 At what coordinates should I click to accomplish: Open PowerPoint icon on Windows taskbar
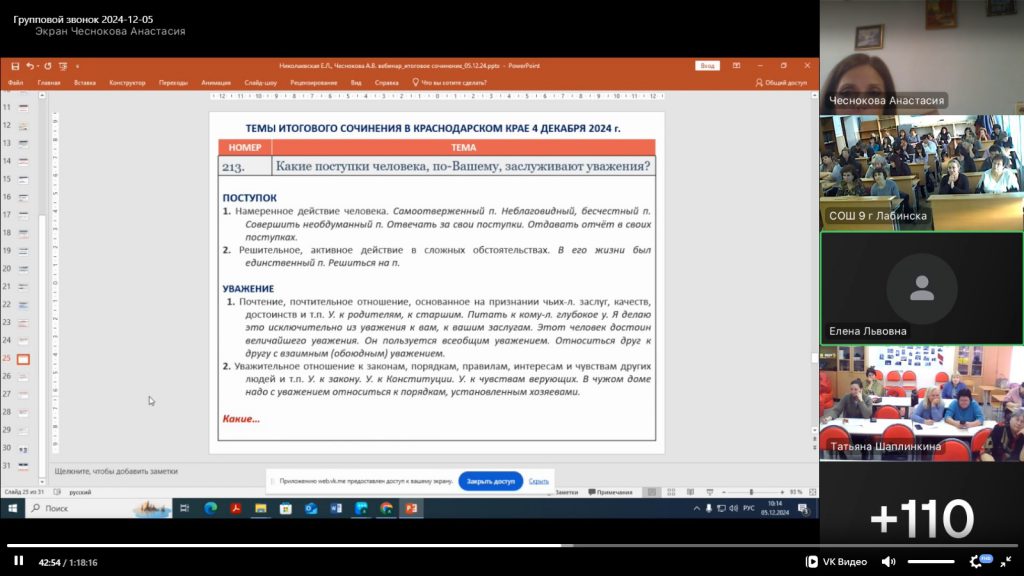click(411, 509)
